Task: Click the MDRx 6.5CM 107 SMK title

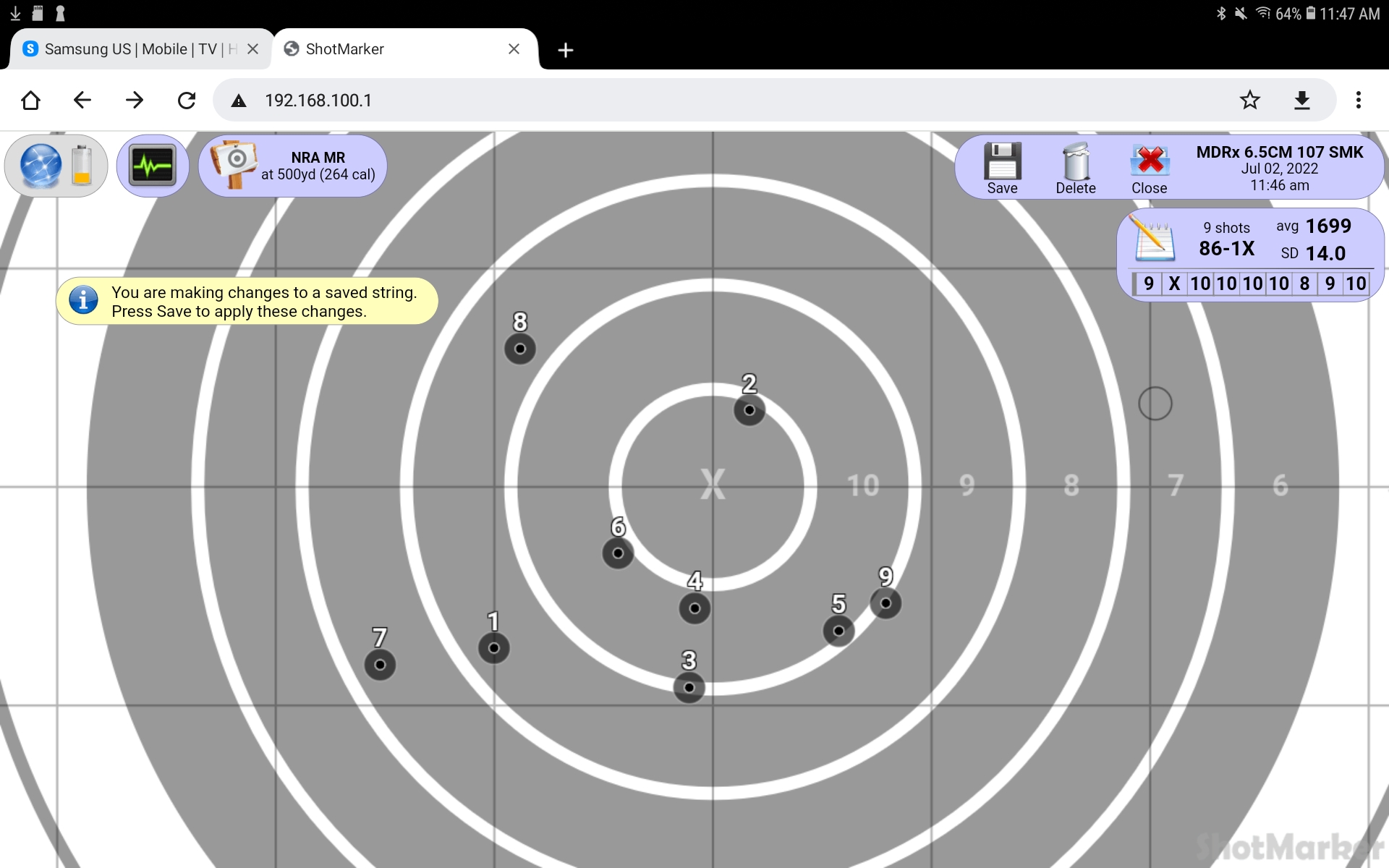Action: click(1279, 152)
